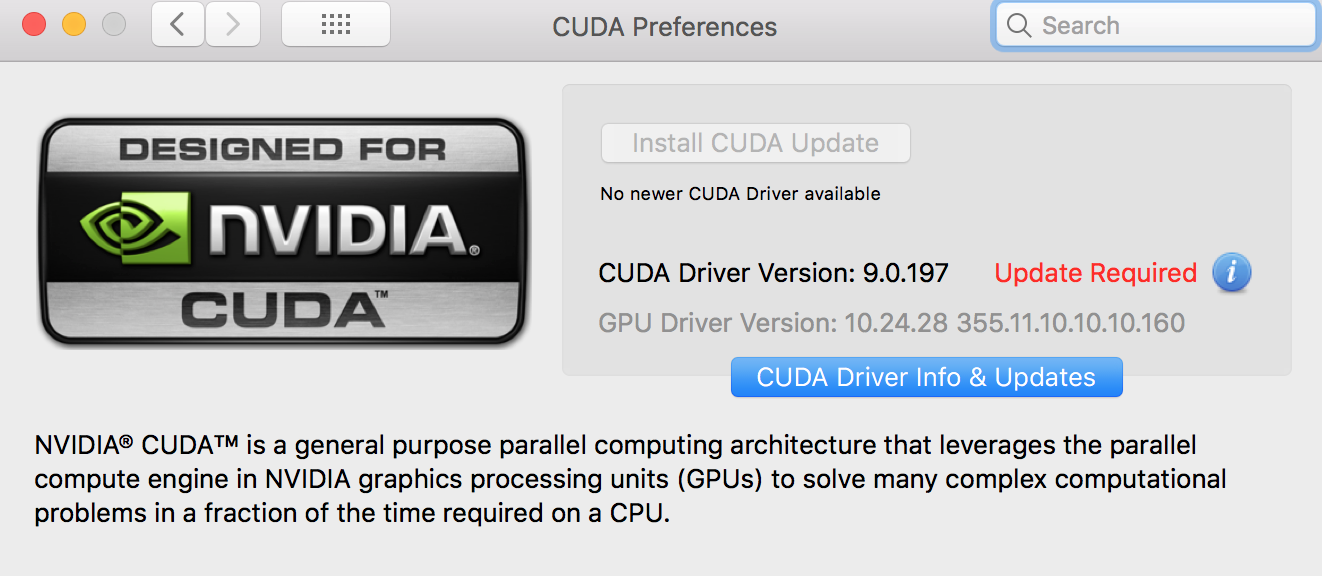
Task: Open CUDA Driver Info & Updates
Action: [x=926, y=377]
